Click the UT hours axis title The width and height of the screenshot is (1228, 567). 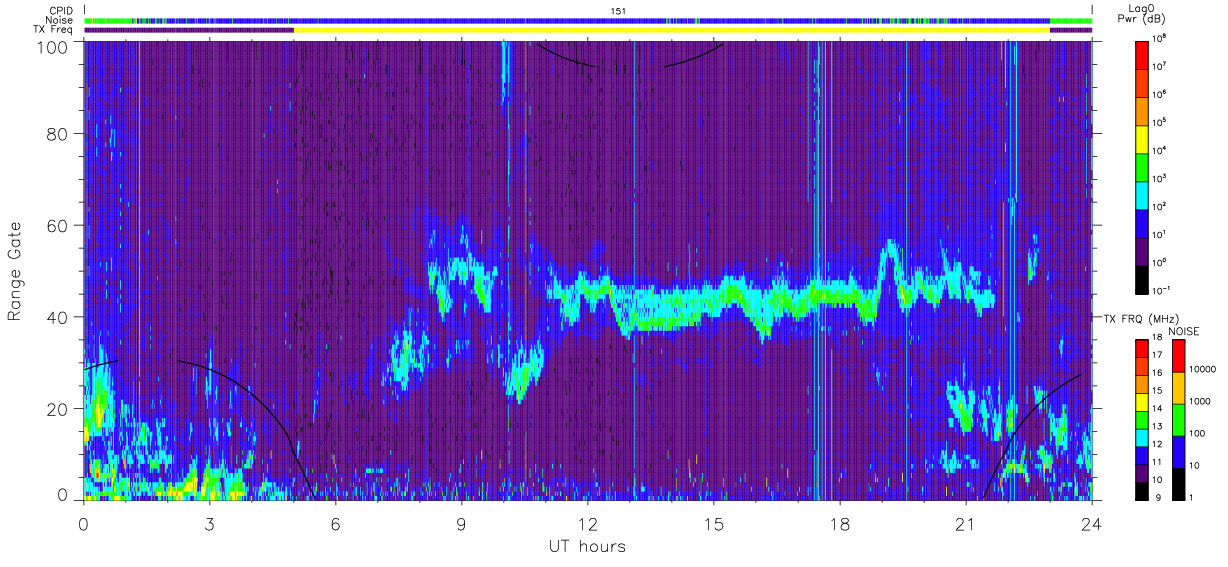(588, 546)
